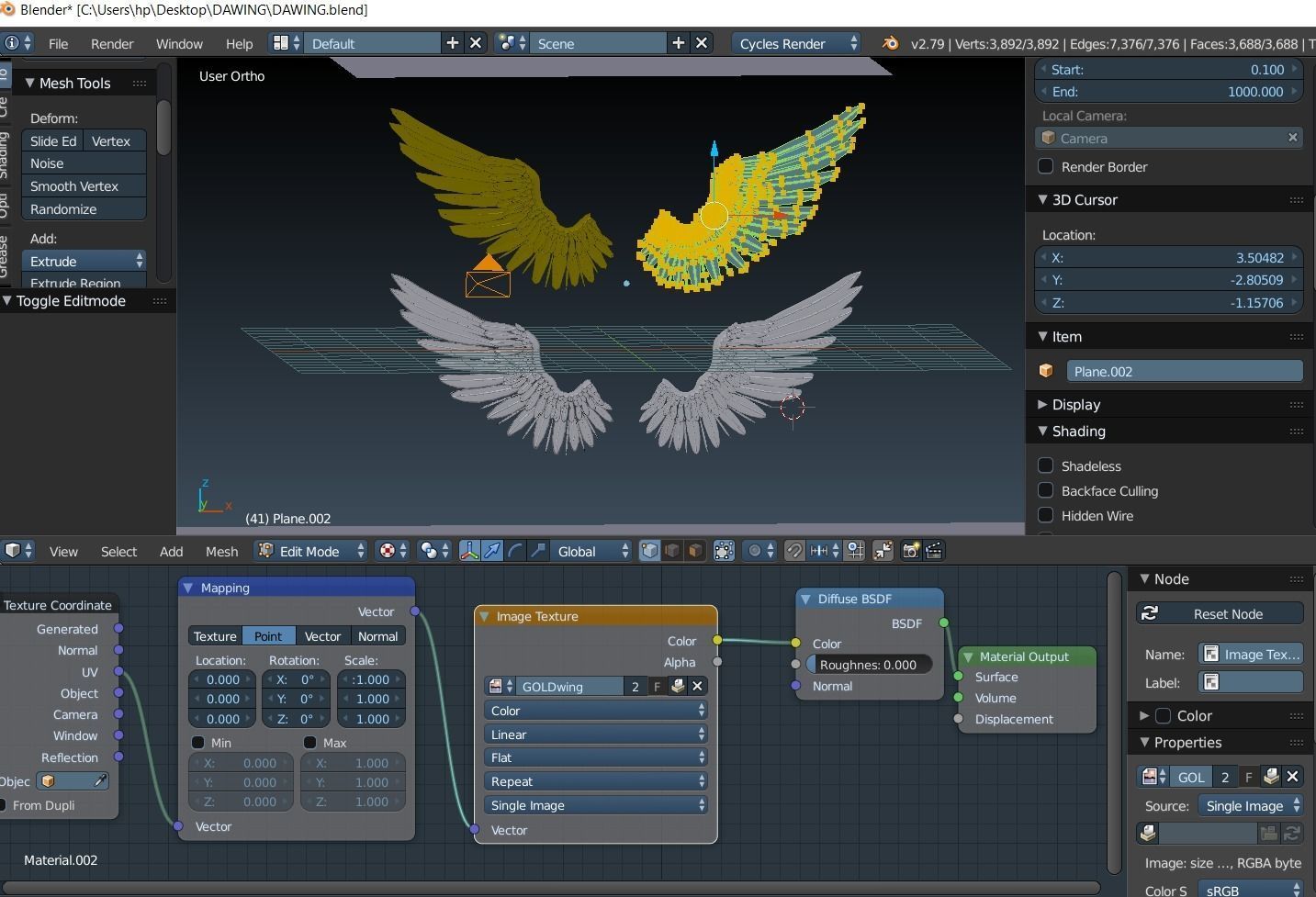The width and height of the screenshot is (1316, 897).
Task: Browse screen layout selector icon
Action: pyautogui.click(x=287, y=43)
